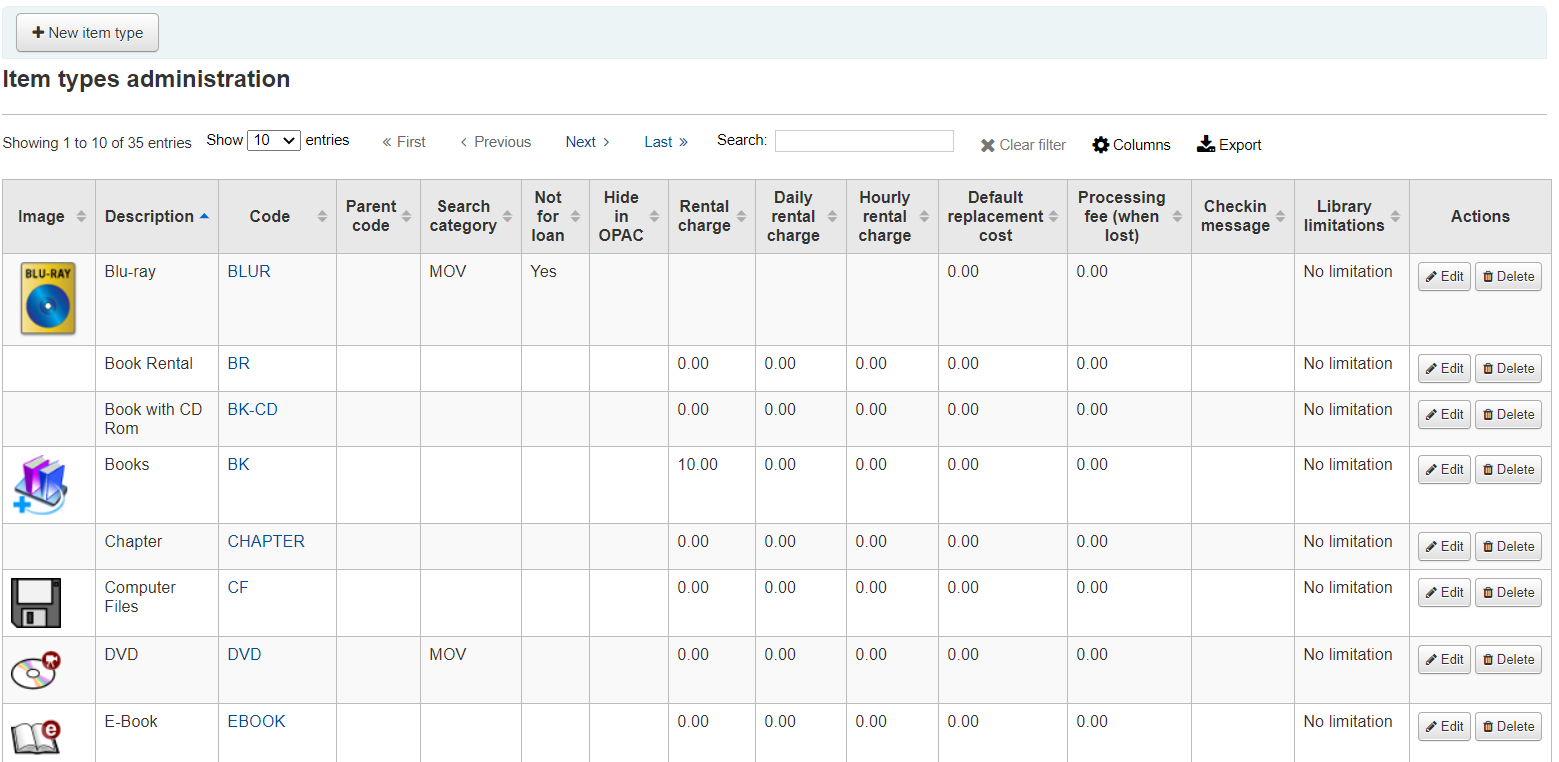Screen dimensions: 1559x762
Task: Delete the Chapter item type
Action: tap(1508, 547)
